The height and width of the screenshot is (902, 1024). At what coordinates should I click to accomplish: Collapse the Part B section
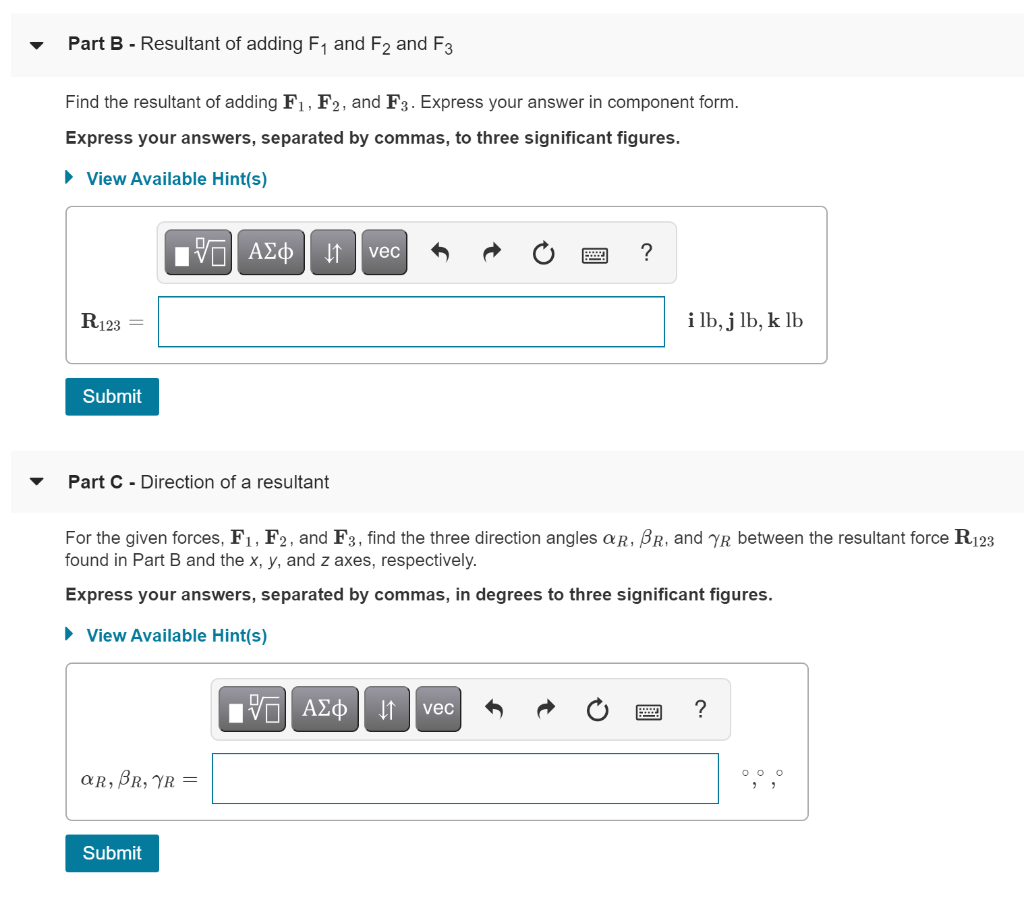36,44
